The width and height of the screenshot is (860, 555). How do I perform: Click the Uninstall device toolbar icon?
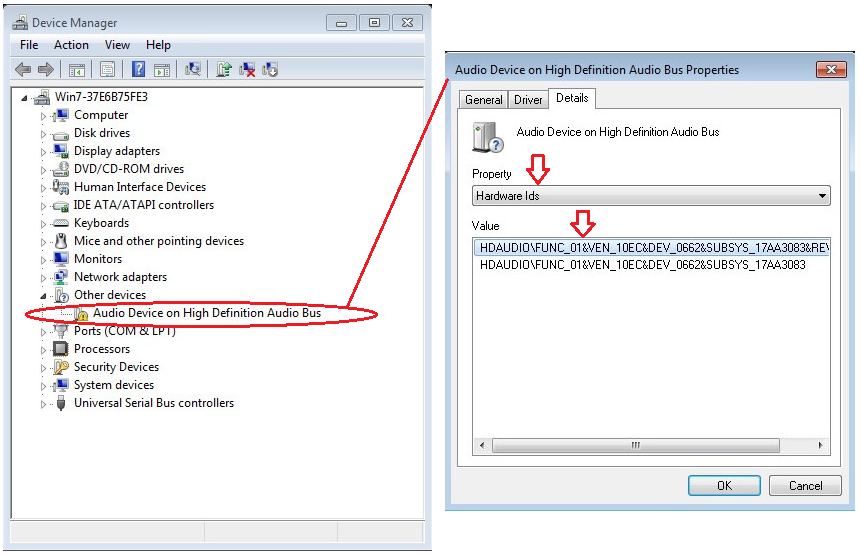point(247,70)
